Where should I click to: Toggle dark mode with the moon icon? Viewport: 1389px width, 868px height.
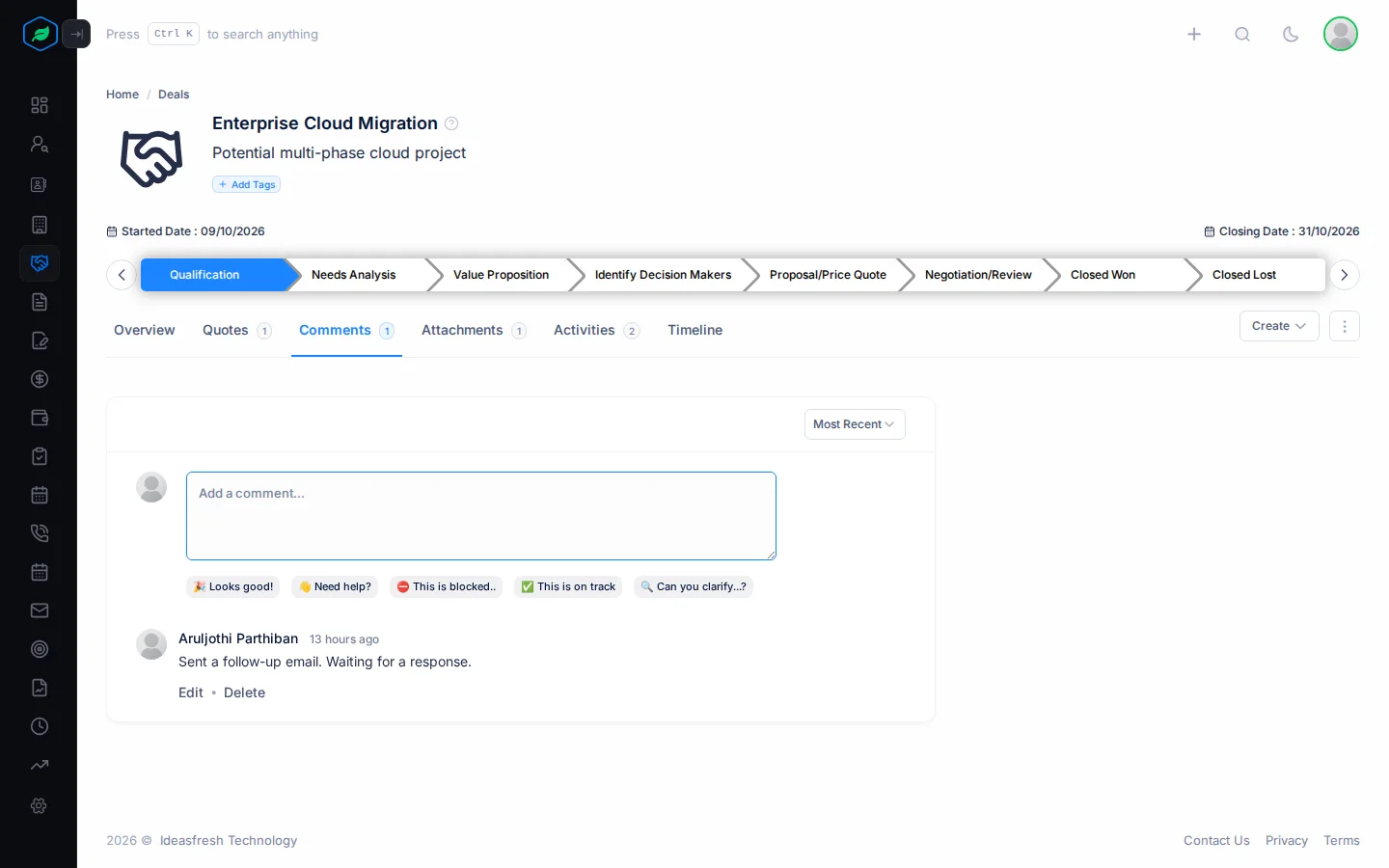(x=1291, y=34)
